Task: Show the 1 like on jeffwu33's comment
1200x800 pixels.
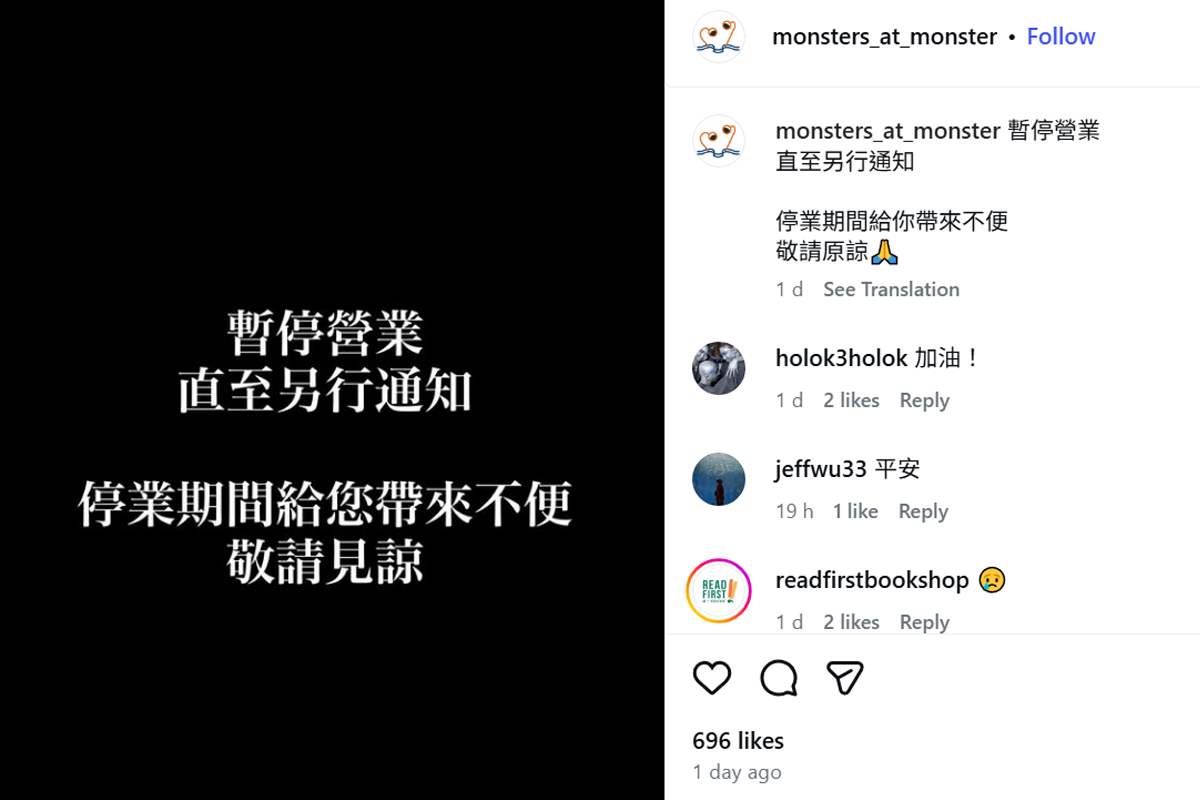Action: [x=855, y=511]
